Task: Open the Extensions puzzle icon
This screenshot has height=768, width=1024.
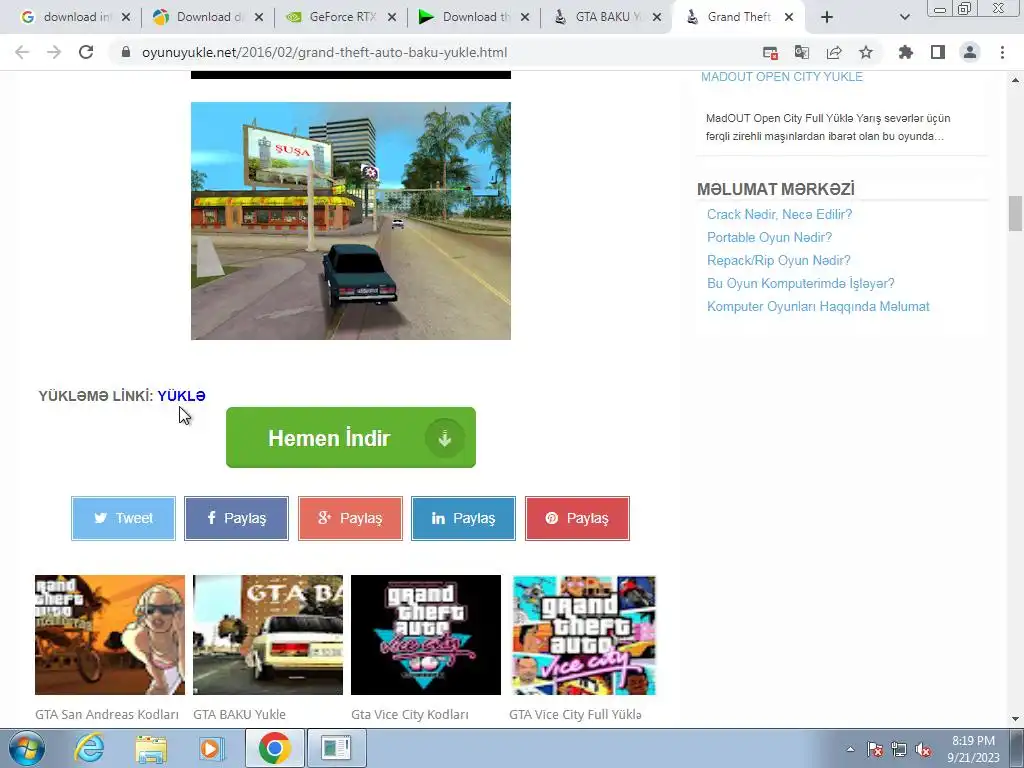Action: click(x=906, y=52)
